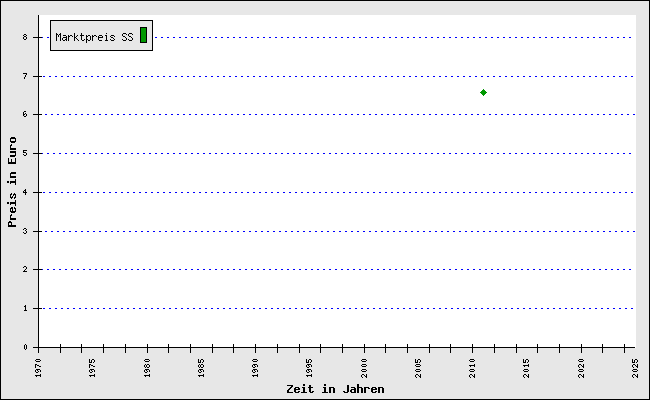This screenshot has width=650, height=400.
Task: Click the 2015 year label
Action: pos(527,368)
